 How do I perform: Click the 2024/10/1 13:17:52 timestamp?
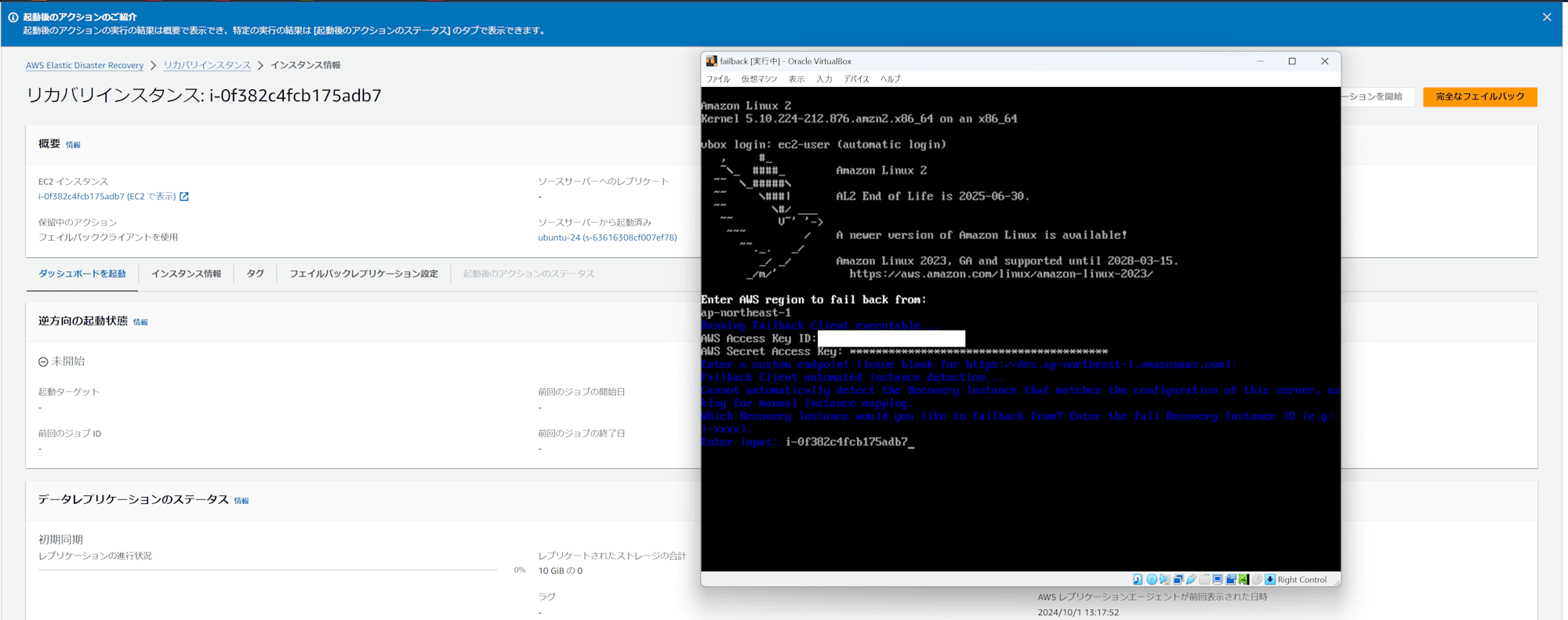coord(1078,612)
